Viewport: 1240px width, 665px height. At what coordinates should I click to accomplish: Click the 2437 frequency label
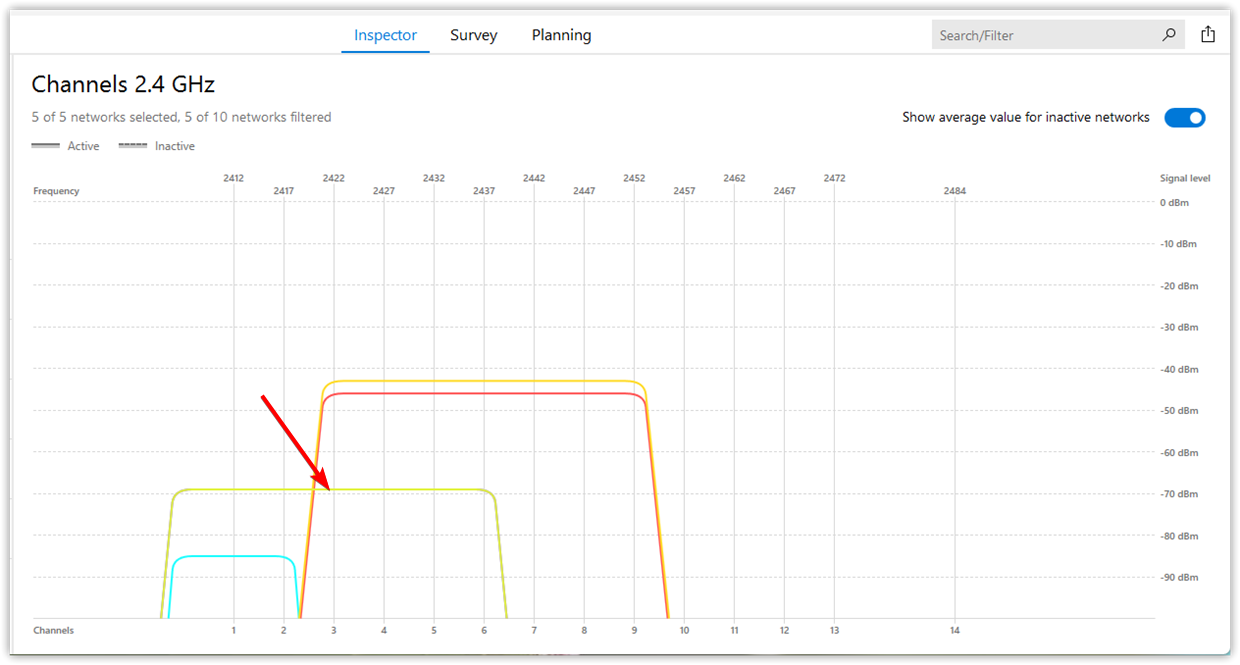483,189
